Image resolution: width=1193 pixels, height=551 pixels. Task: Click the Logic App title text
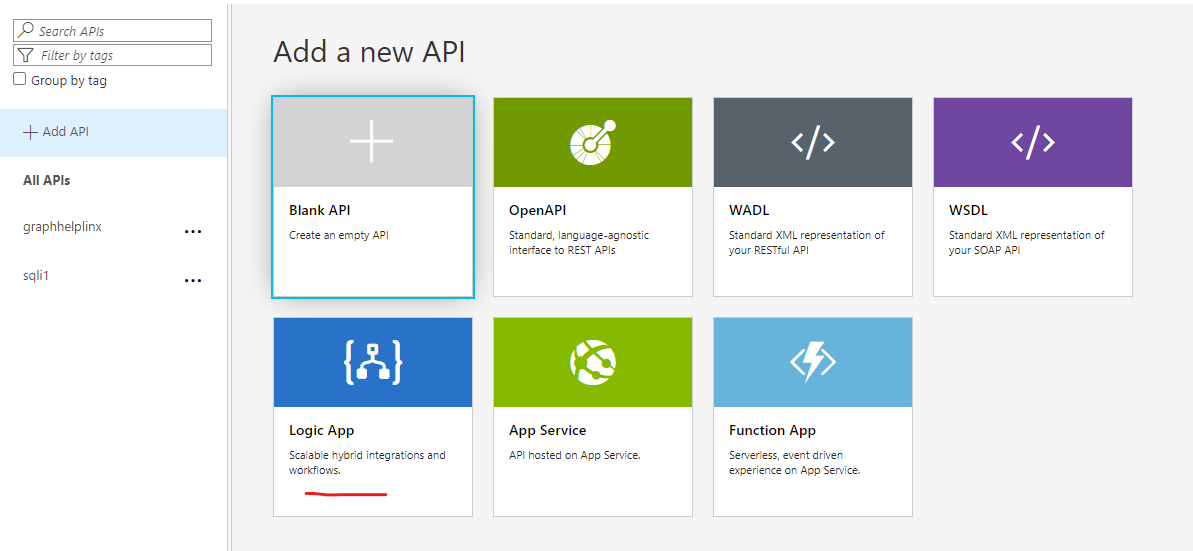321,431
